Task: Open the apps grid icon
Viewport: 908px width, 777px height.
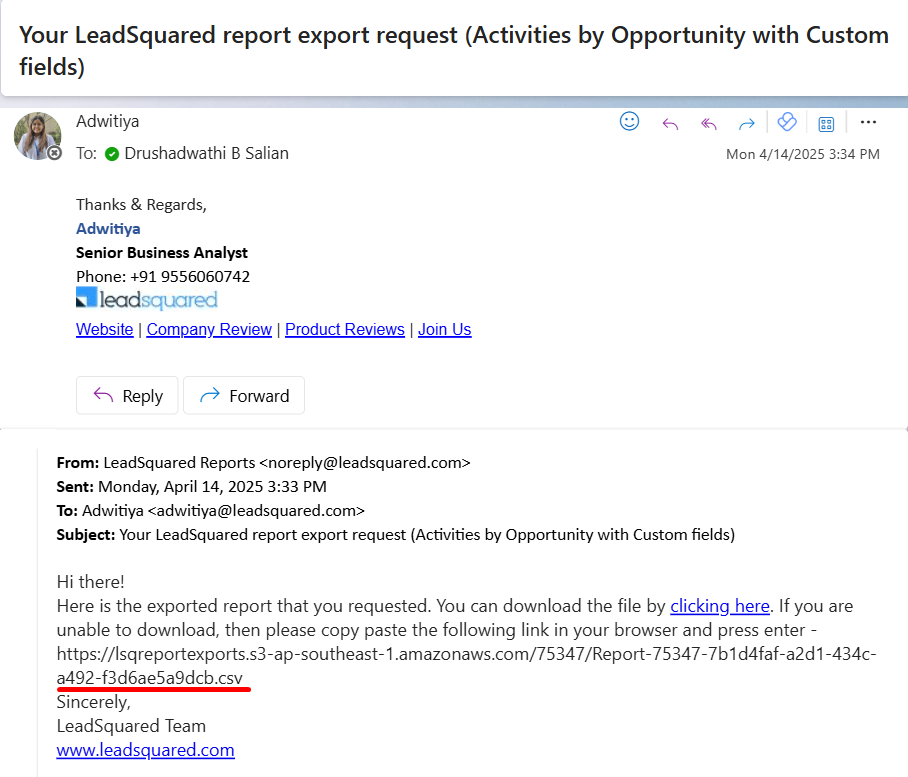Action: (x=826, y=123)
